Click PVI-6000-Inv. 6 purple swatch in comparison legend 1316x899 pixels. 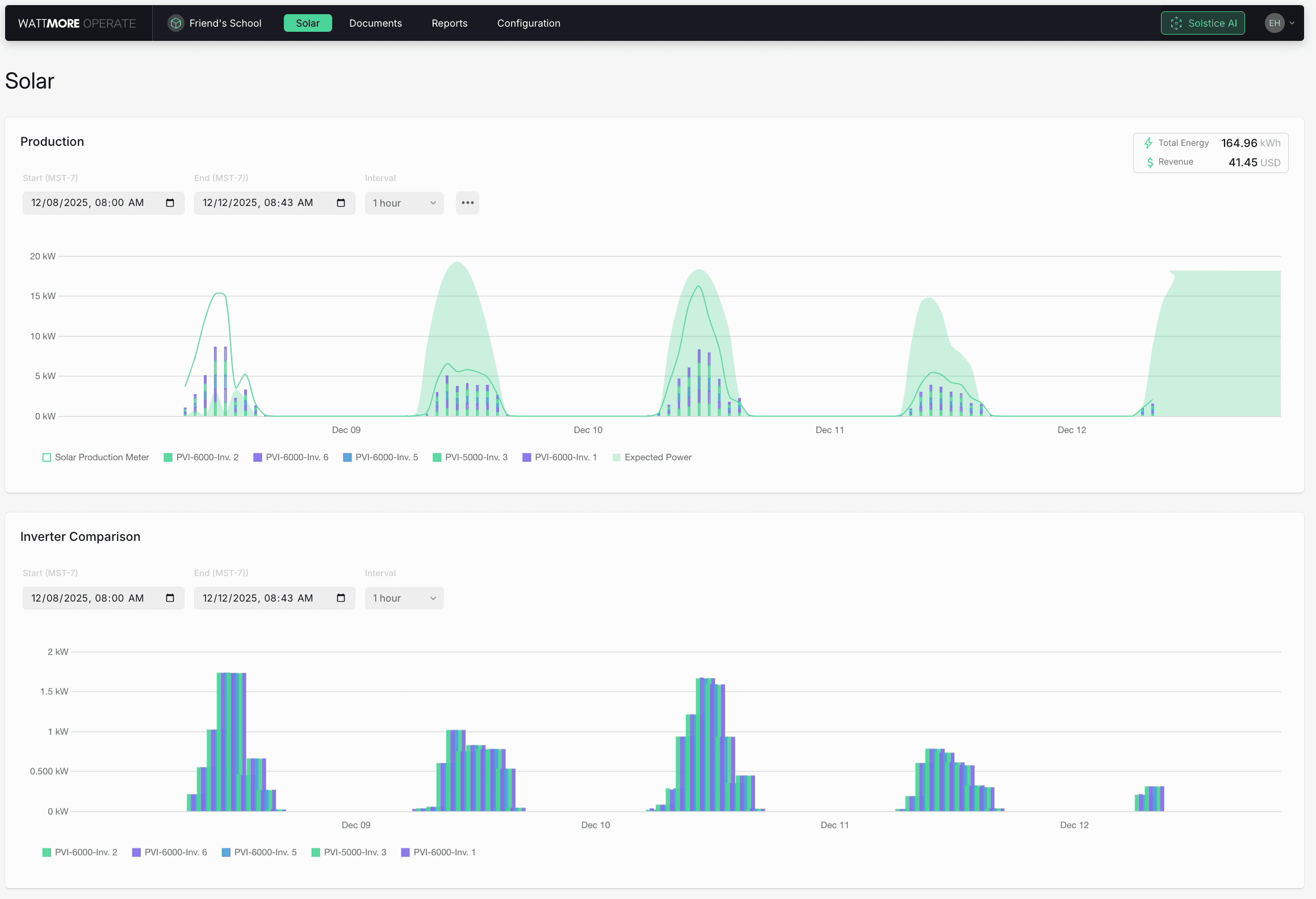coord(136,852)
